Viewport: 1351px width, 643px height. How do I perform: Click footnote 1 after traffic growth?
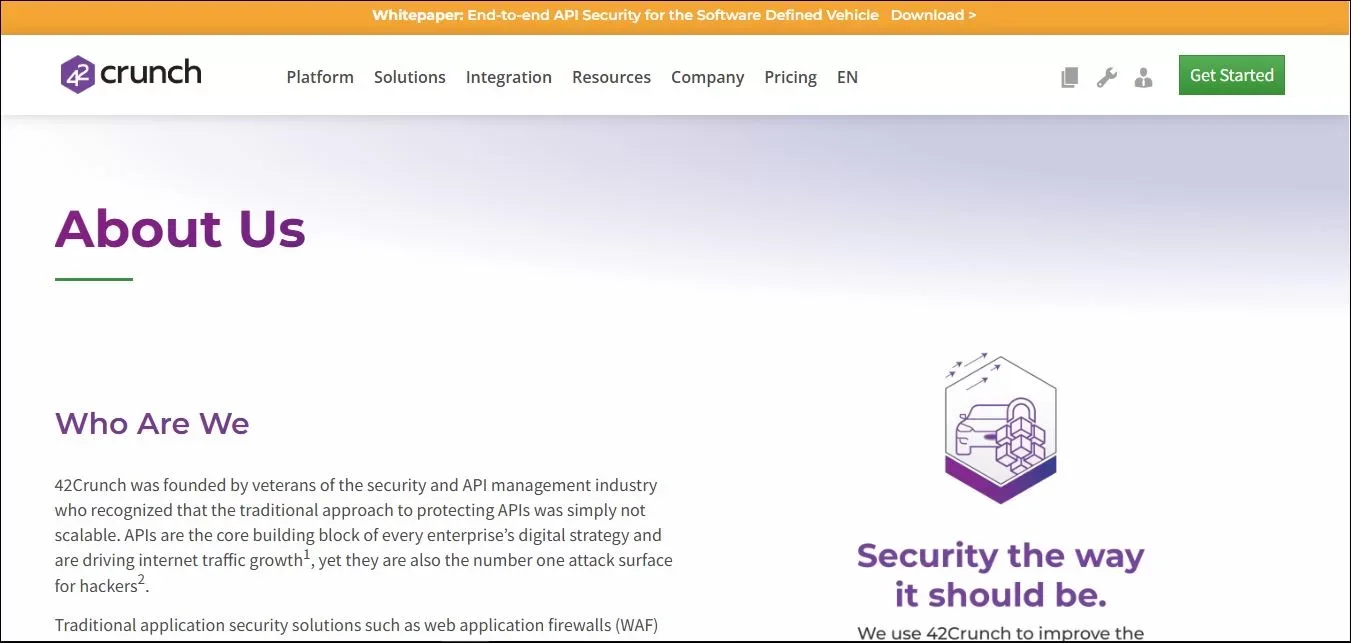[307, 554]
